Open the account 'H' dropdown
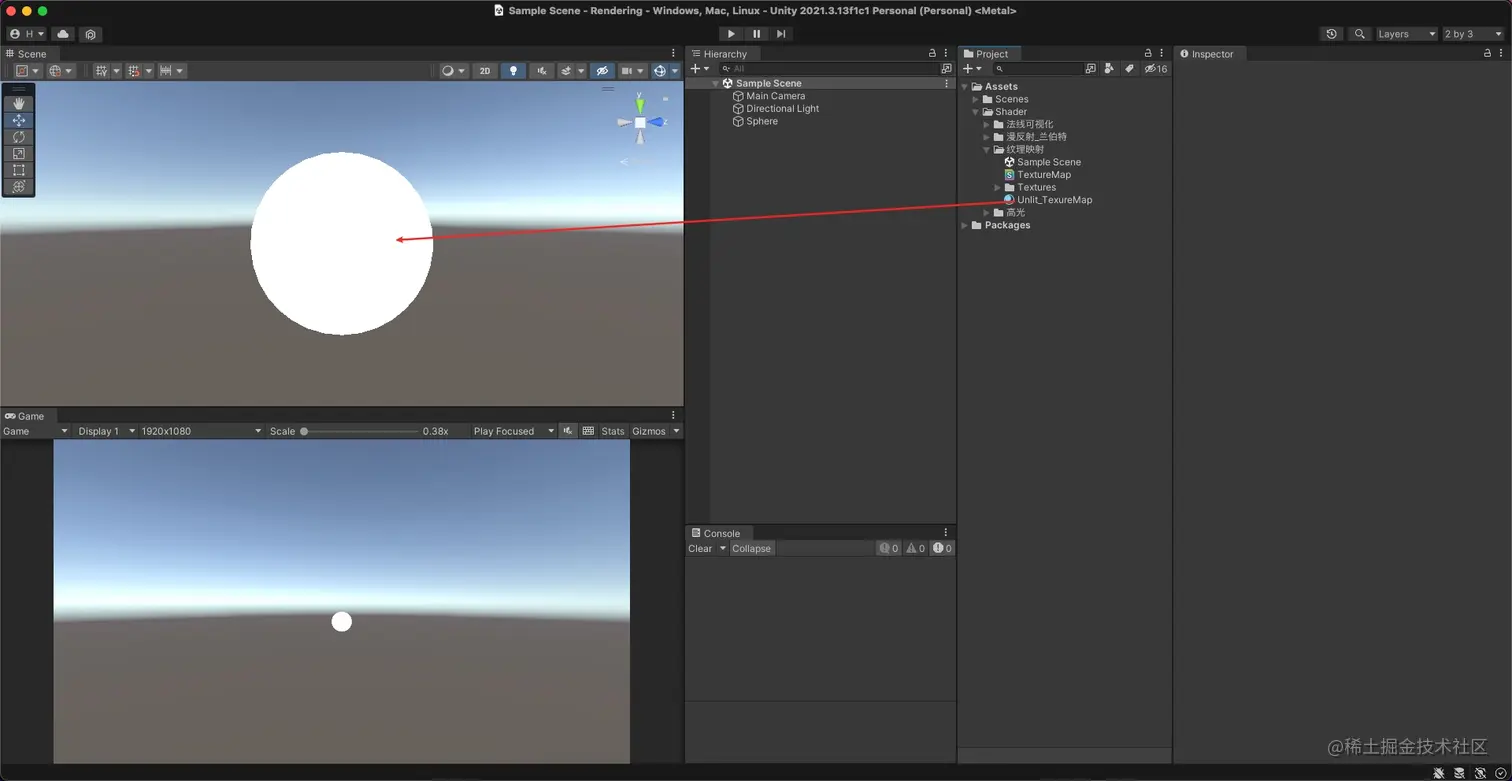The height and width of the screenshot is (781, 1512). 27,34
